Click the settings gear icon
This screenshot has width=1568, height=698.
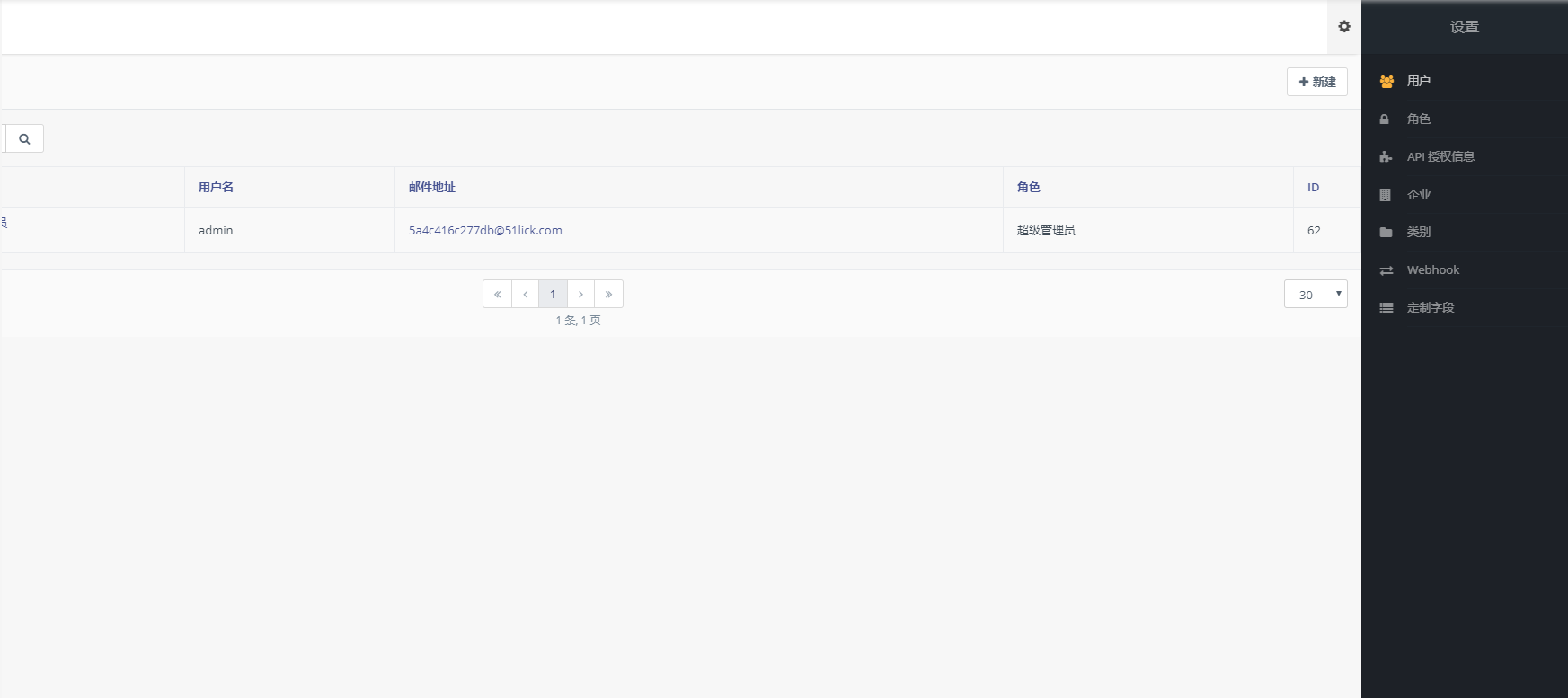(1343, 27)
